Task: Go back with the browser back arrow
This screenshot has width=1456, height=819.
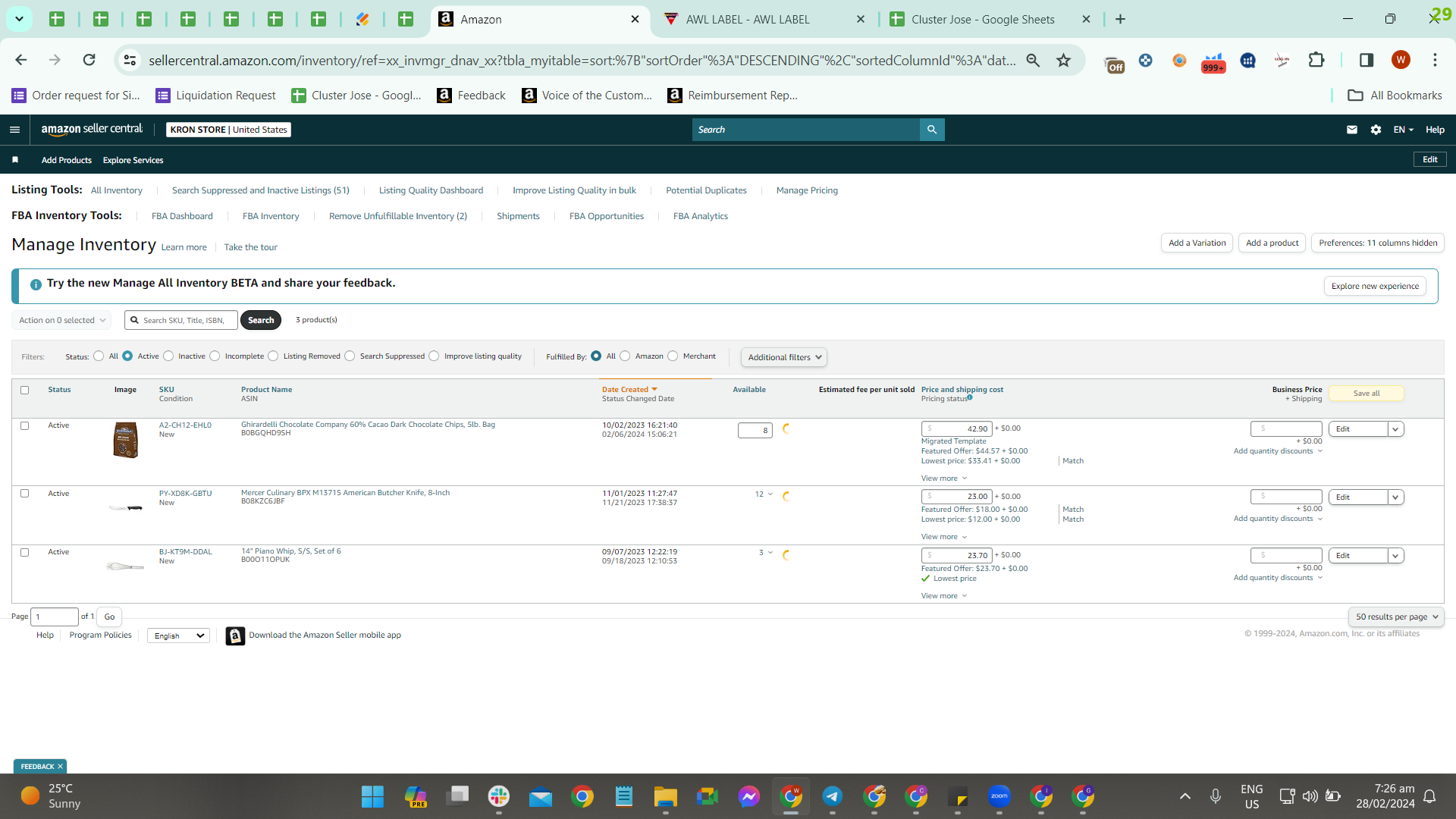Action: (x=21, y=60)
